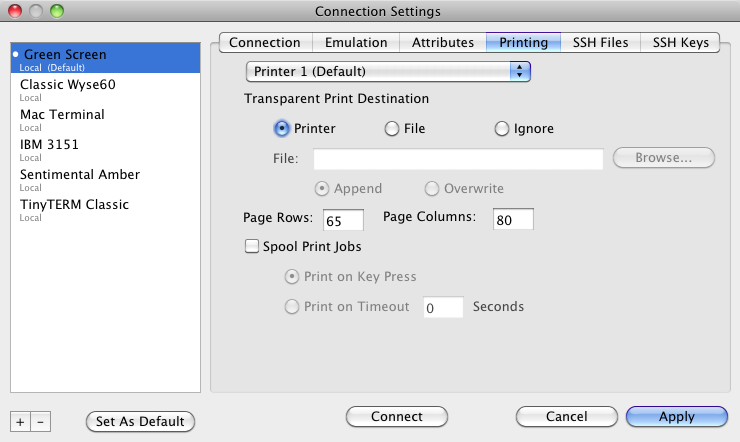Select the File destination radio button

[392, 129]
